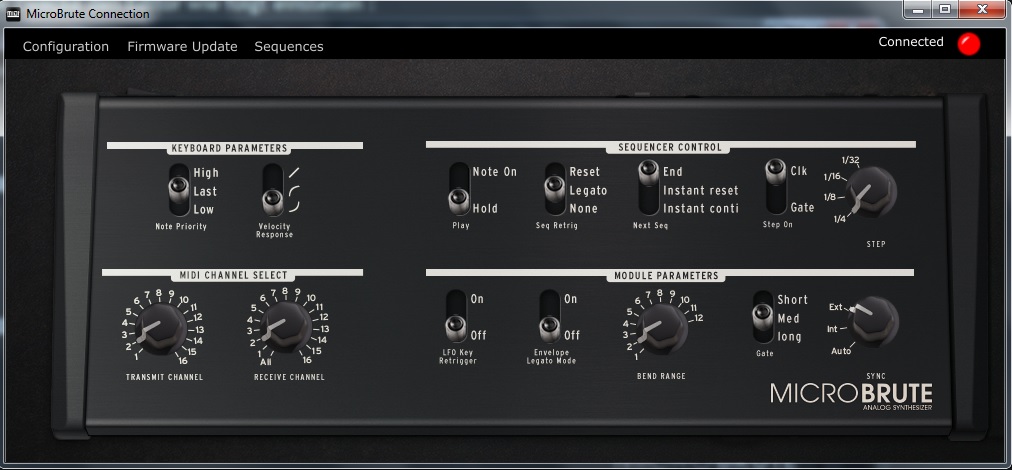Select Last note priority label
Viewport: 1012px width, 470px height.
tap(205, 192)
